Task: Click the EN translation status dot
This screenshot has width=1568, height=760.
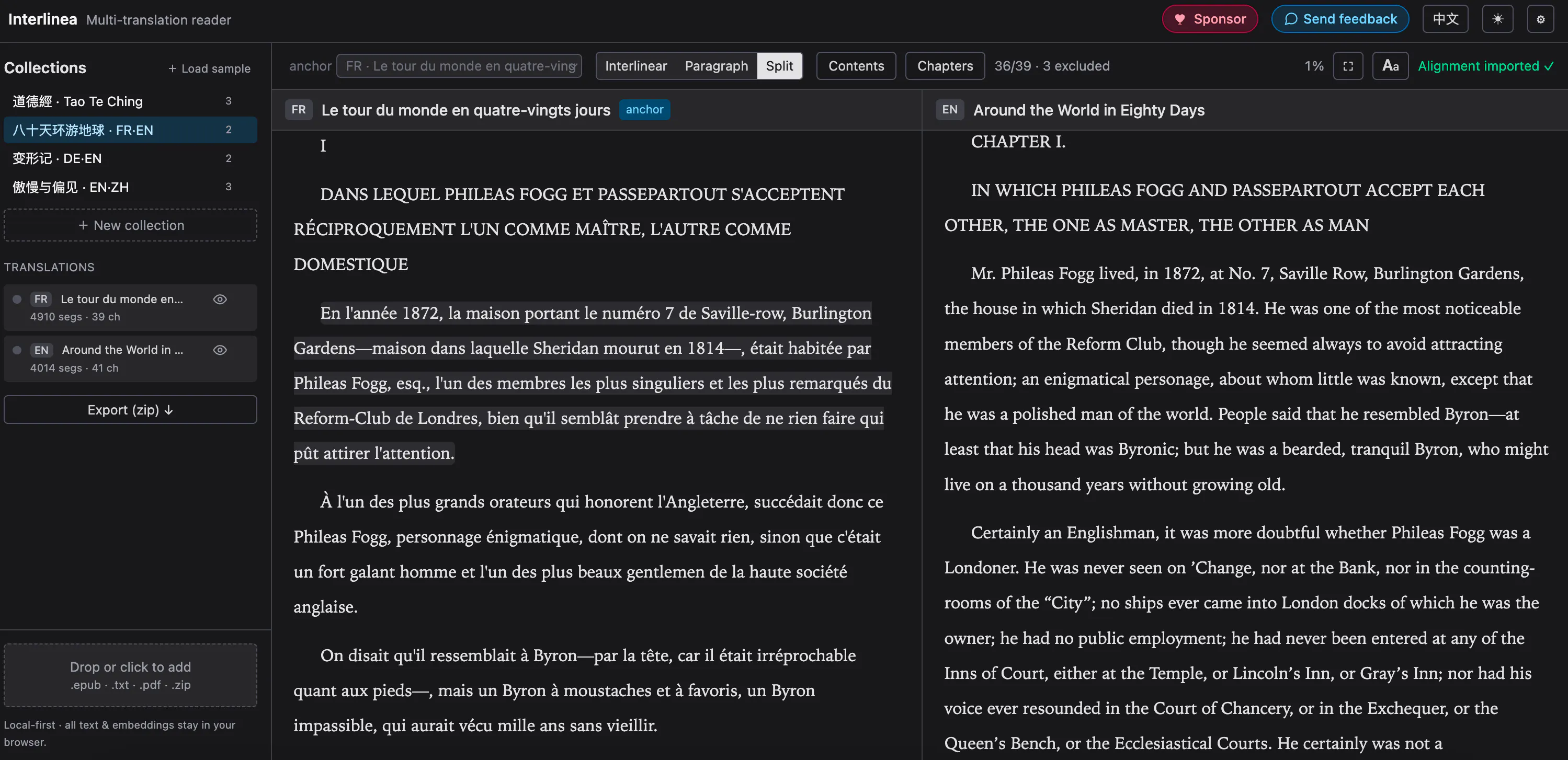Action: point(17,350)
